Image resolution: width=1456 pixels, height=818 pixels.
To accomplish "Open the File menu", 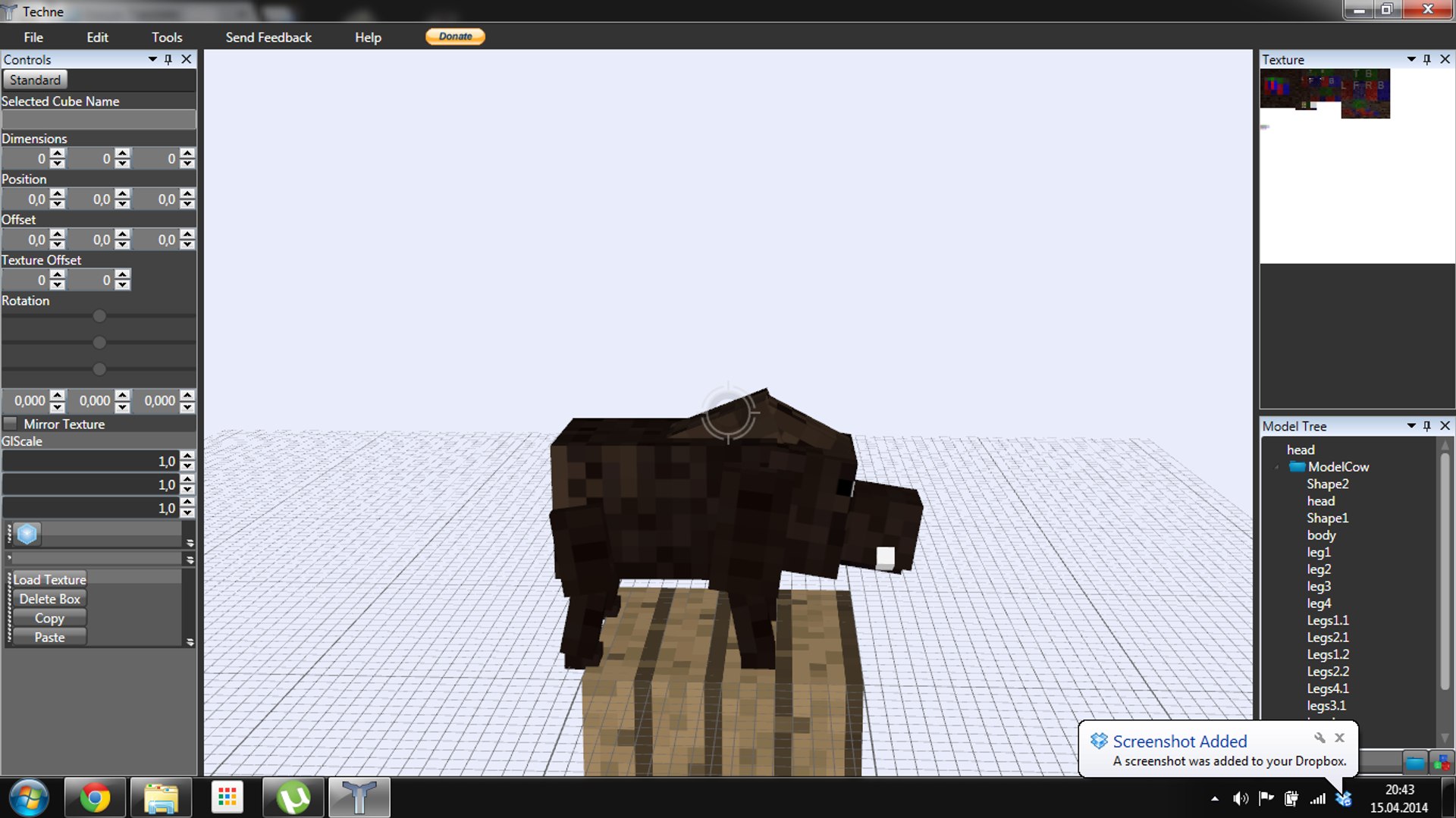I will coord(33,37).
